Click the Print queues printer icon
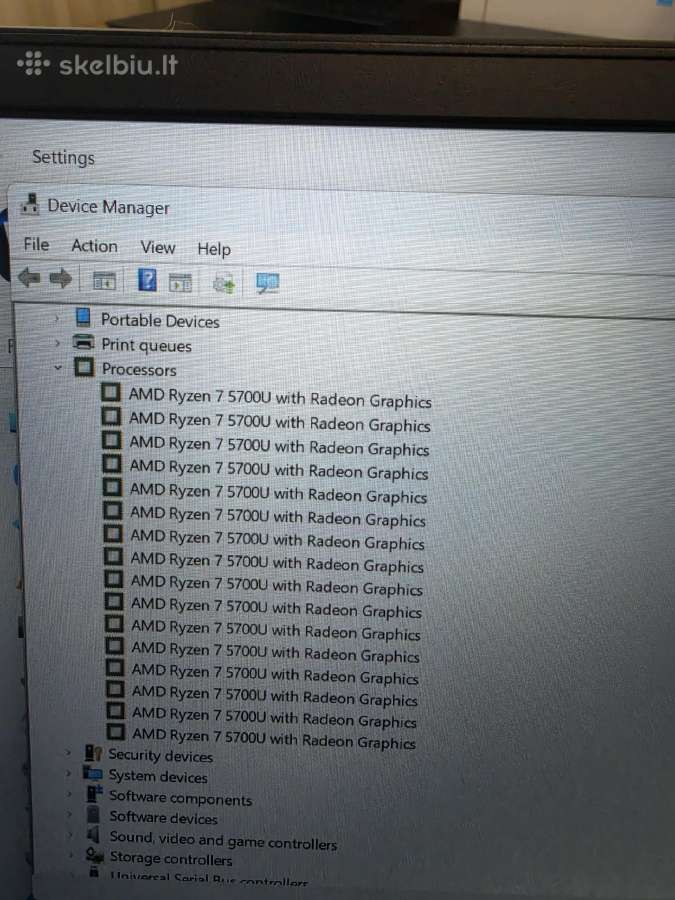675x900 pixels. coord(84,342)
